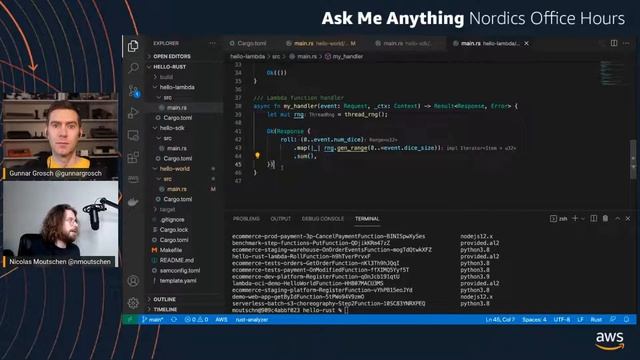
Task: Open the Makefile in explorer
Action: (x=171, y=250)
